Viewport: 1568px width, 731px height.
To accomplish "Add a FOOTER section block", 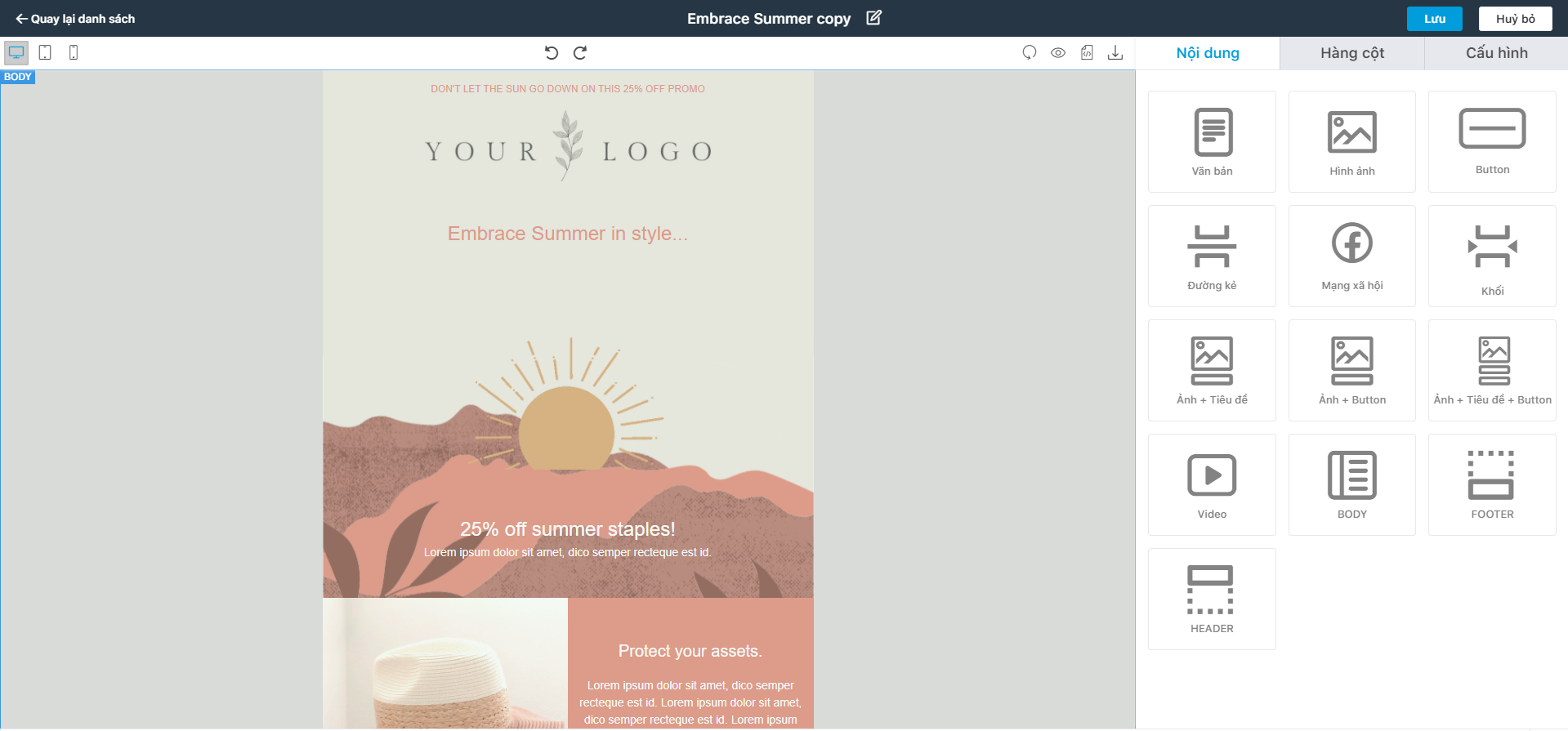I will coord(1492,485).
